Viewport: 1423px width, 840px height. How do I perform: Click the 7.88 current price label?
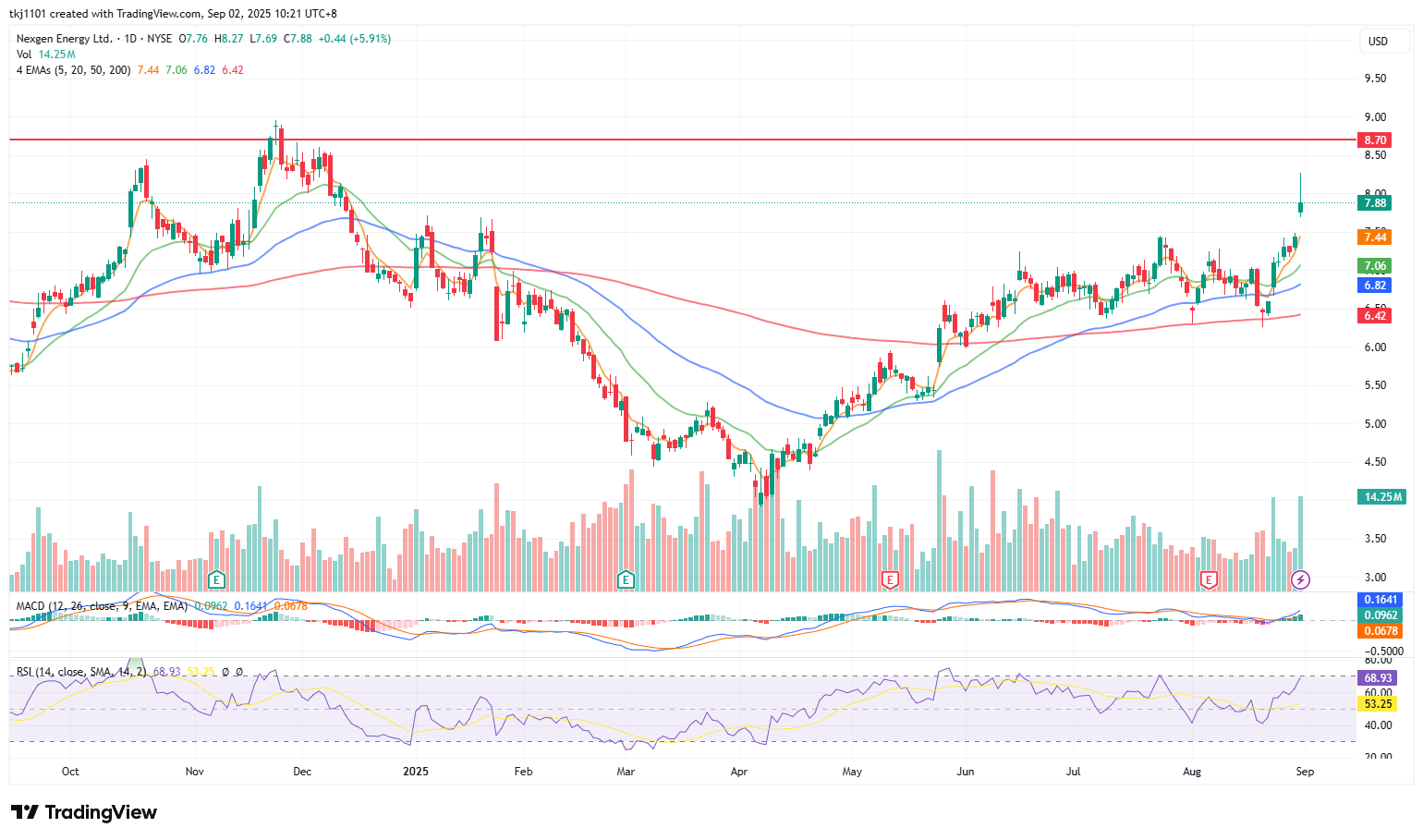coord(1376,203)
